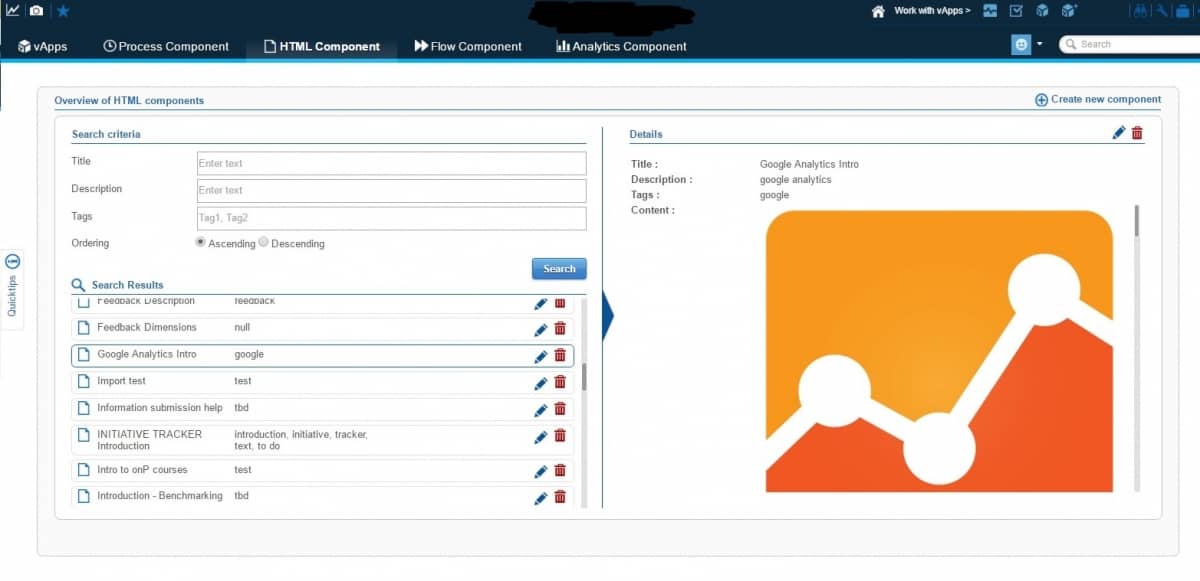Delete the Google Analytics Intro row
Viewport: 1200px width, 581px height.
click(560, 355)
